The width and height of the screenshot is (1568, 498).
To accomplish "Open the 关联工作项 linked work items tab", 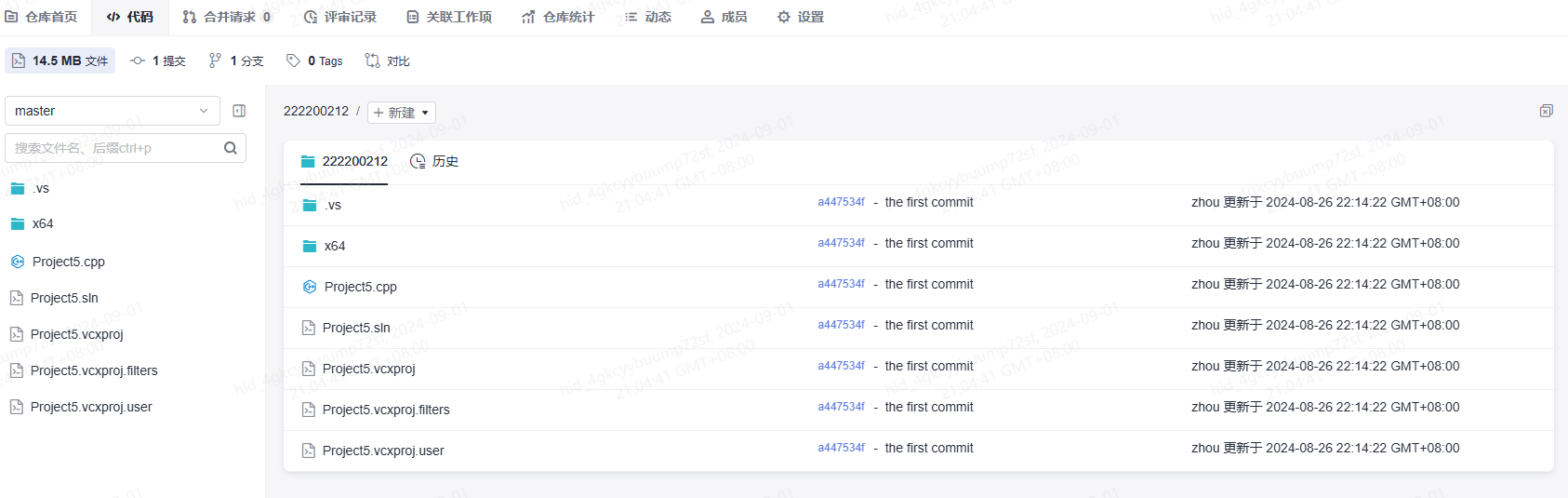I will click(449, 17).
